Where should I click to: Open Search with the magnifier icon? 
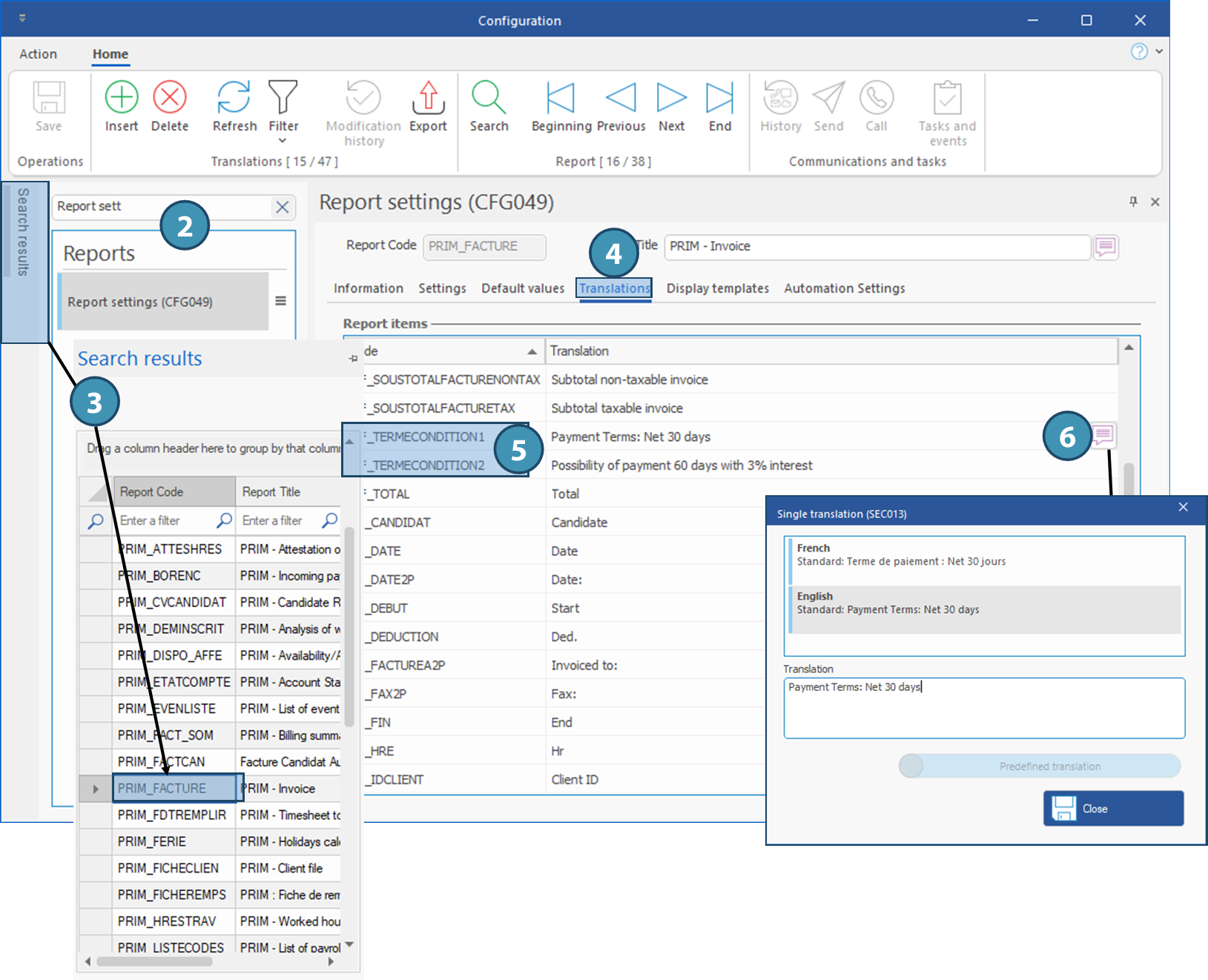click(489, 98)
